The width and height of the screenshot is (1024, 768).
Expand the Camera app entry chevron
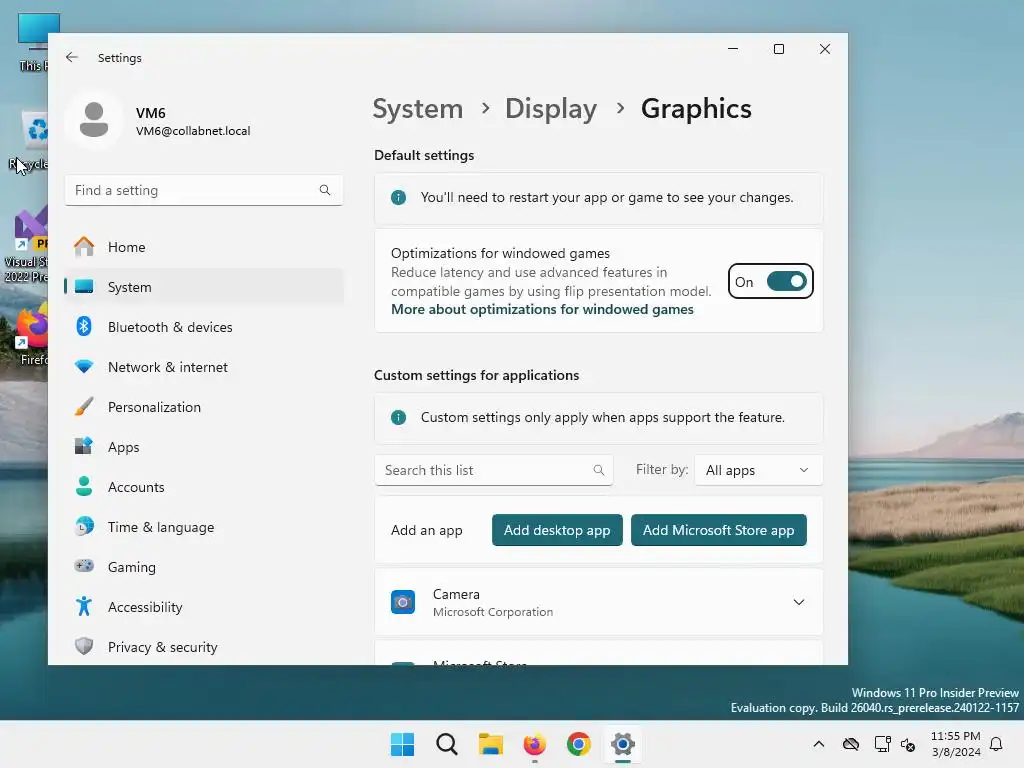click(799, 602)
